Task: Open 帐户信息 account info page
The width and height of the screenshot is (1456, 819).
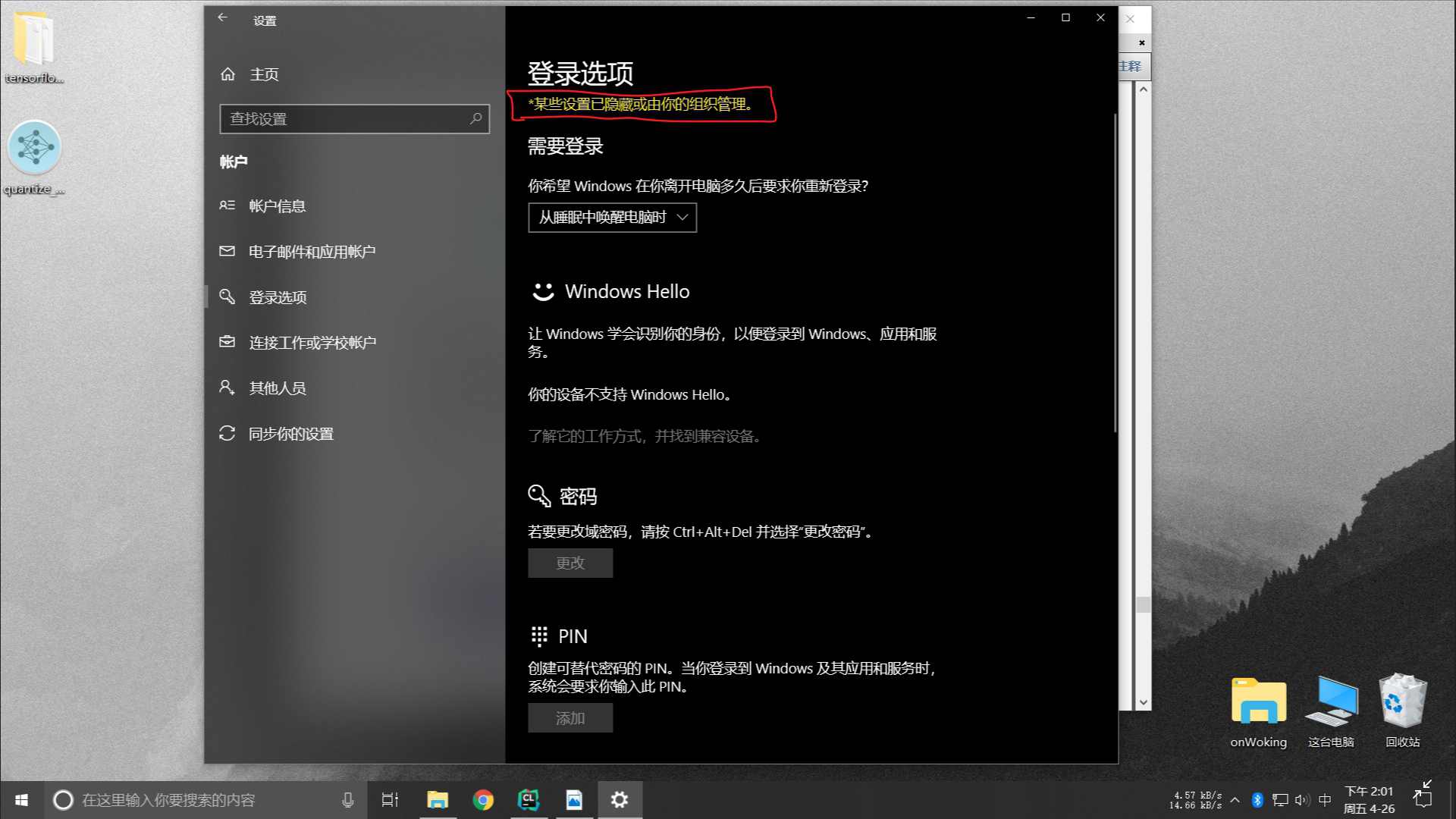Action: [277, 206]
